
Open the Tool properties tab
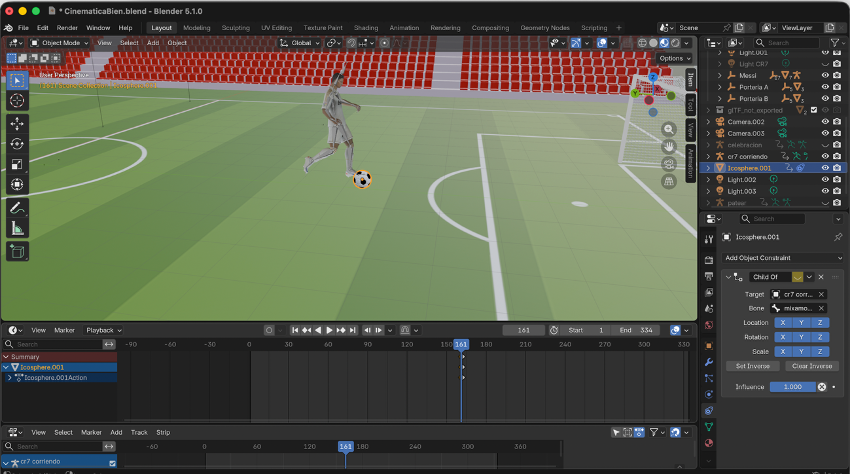(x=709, y=239)
